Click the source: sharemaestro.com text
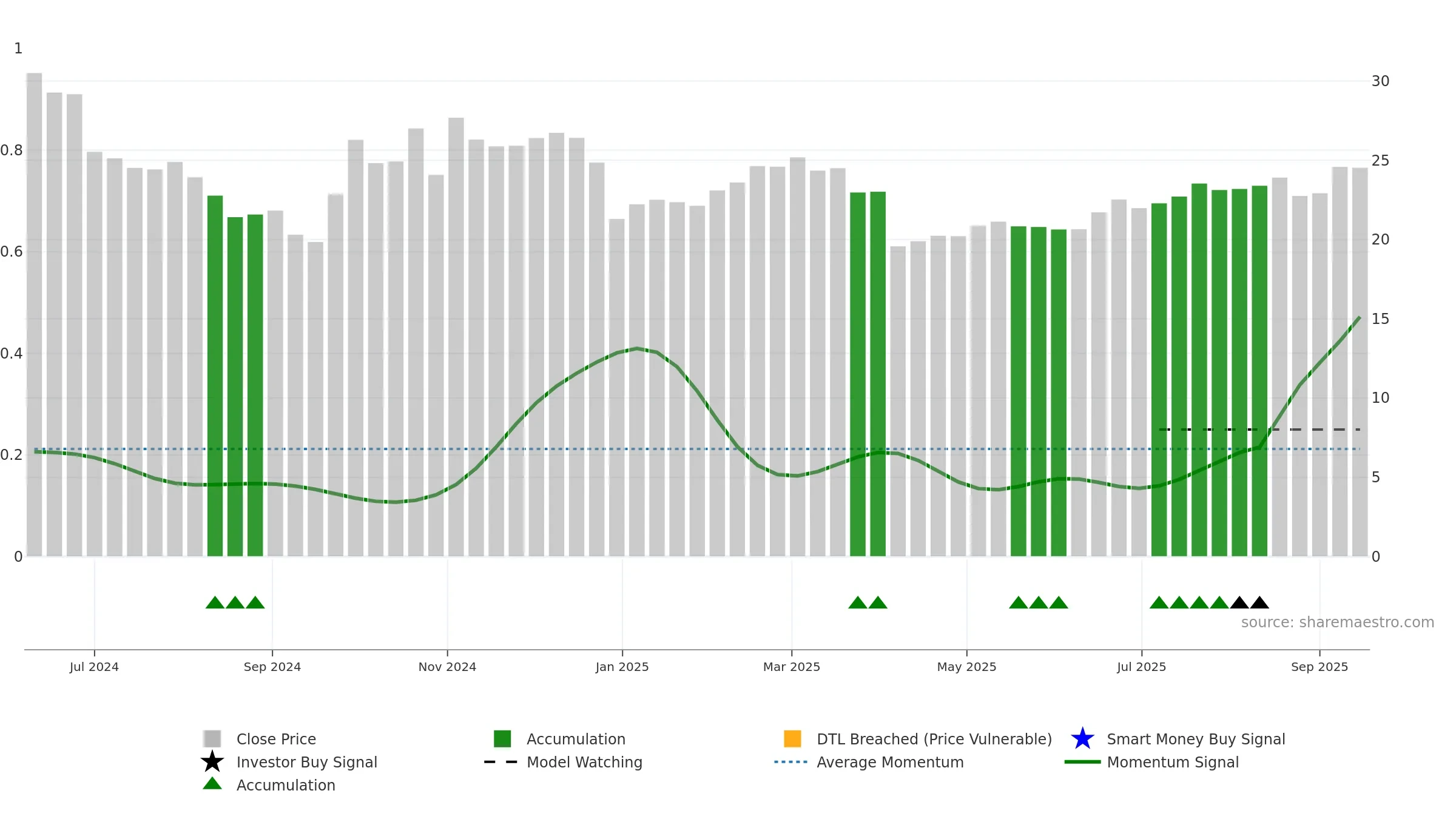The width and height of the screenshot is (1456, 819). tap(1337, 622)
